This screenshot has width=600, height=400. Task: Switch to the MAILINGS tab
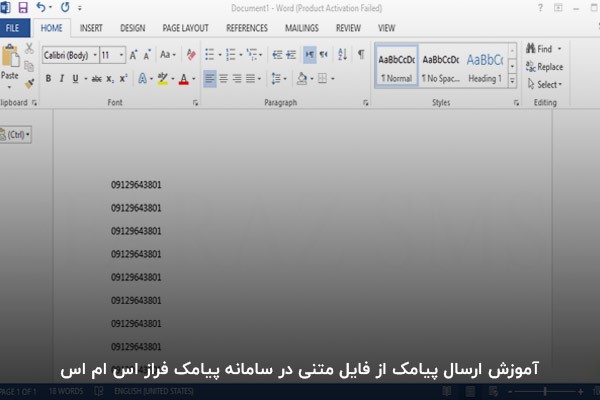(302, 28)
